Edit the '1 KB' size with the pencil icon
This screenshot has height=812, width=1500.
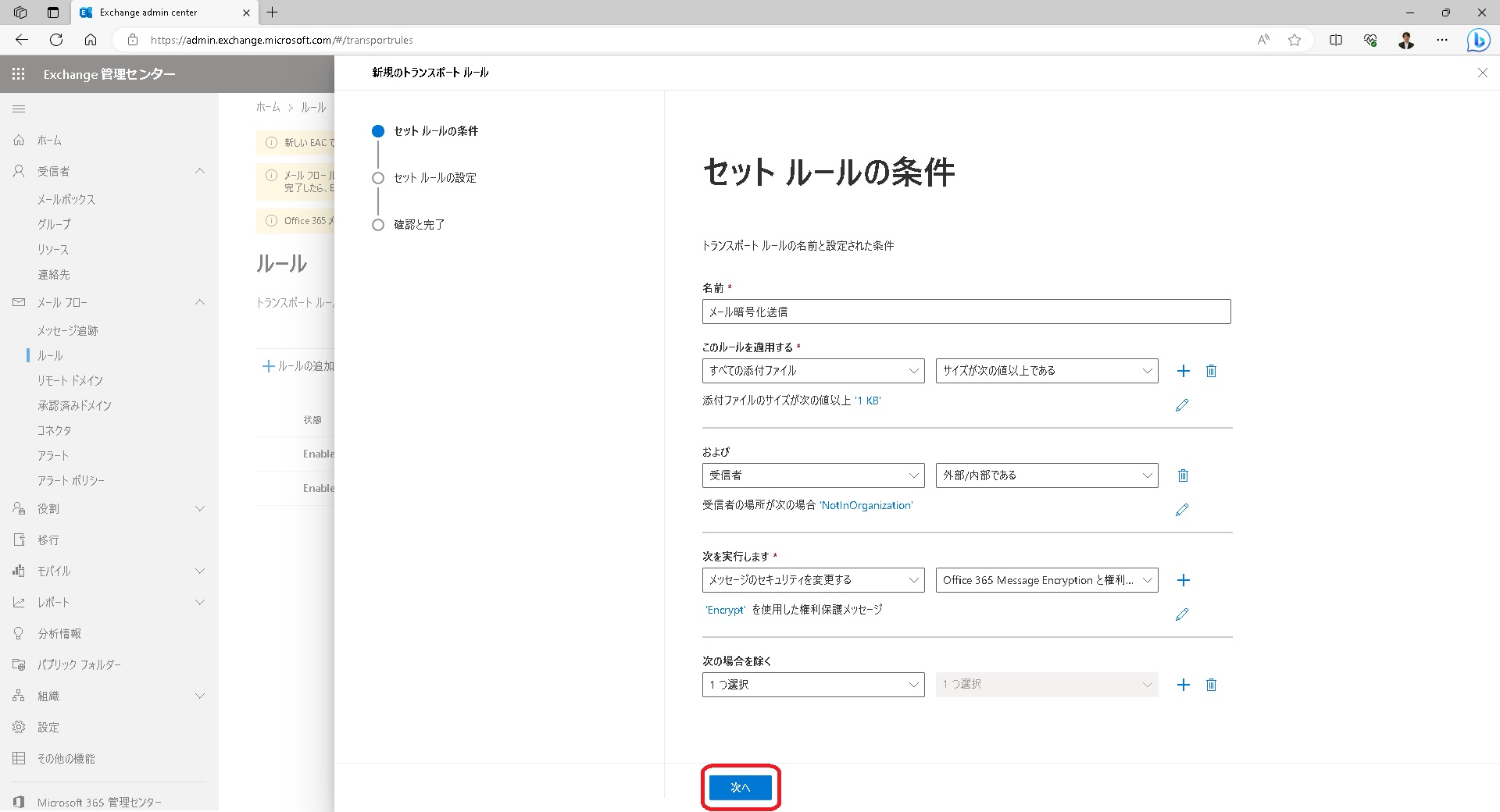click(x=1182, y=404)
